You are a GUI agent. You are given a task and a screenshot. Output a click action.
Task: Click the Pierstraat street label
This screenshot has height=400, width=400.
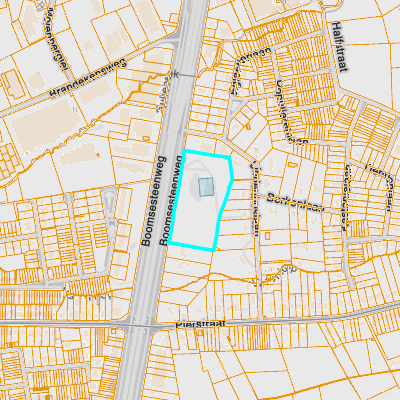coord(201,324)
